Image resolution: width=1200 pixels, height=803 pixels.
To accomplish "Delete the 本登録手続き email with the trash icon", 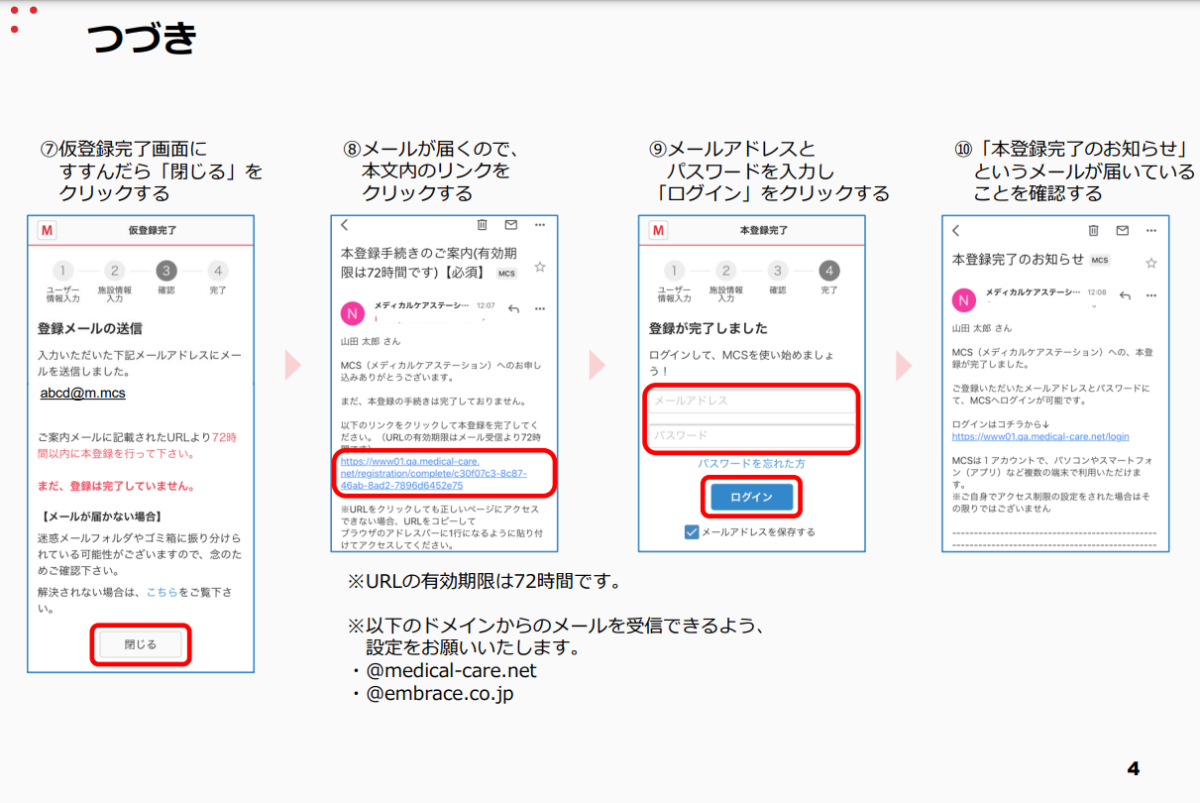I will 481,226.
